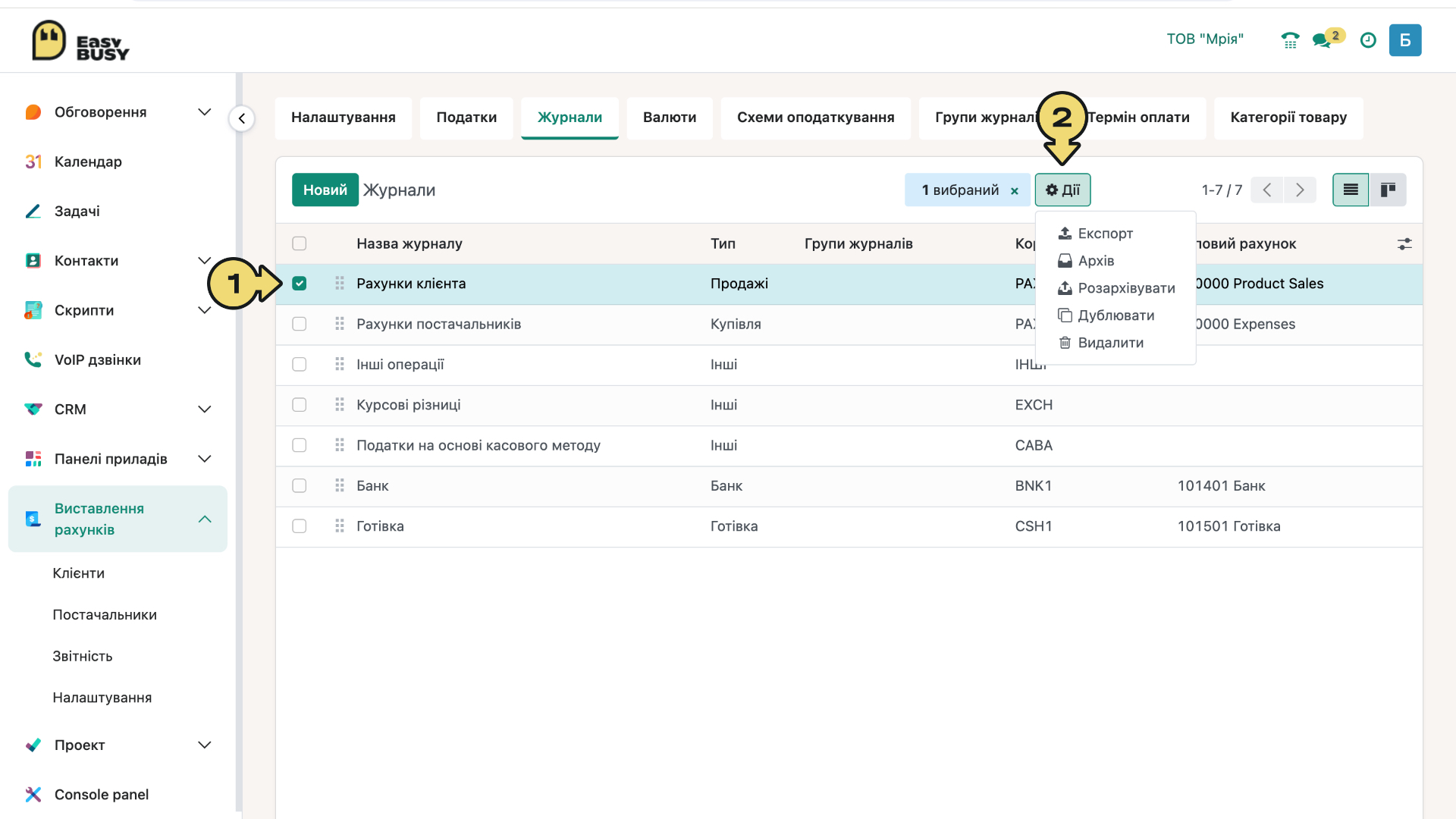Uncheck the Рахунки клієнта checkbox
1456x819 pixels.
point(300,284)
